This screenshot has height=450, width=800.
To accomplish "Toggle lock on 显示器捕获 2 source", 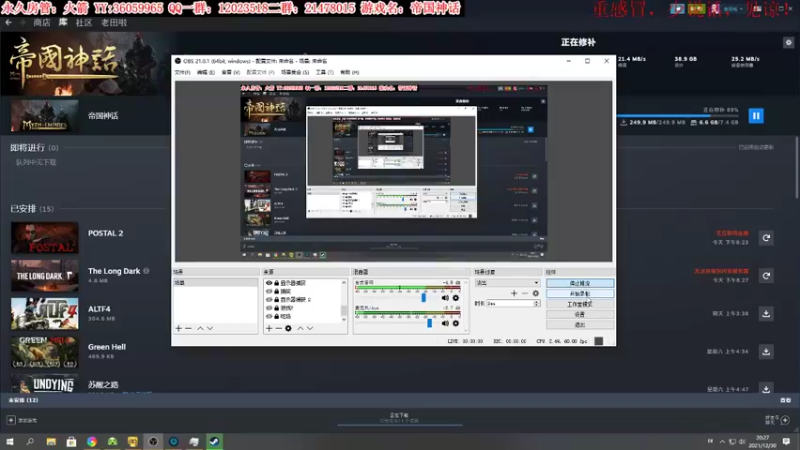I will point(277,299).
